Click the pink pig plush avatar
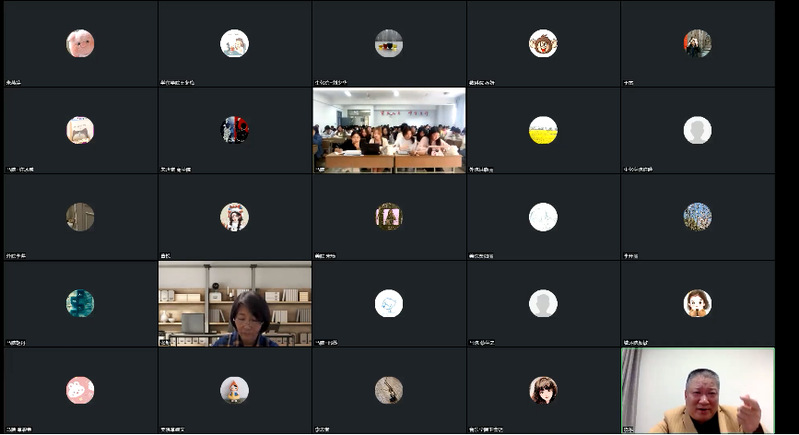The width and height of the screenshot is (799, 435). point(80,43)
